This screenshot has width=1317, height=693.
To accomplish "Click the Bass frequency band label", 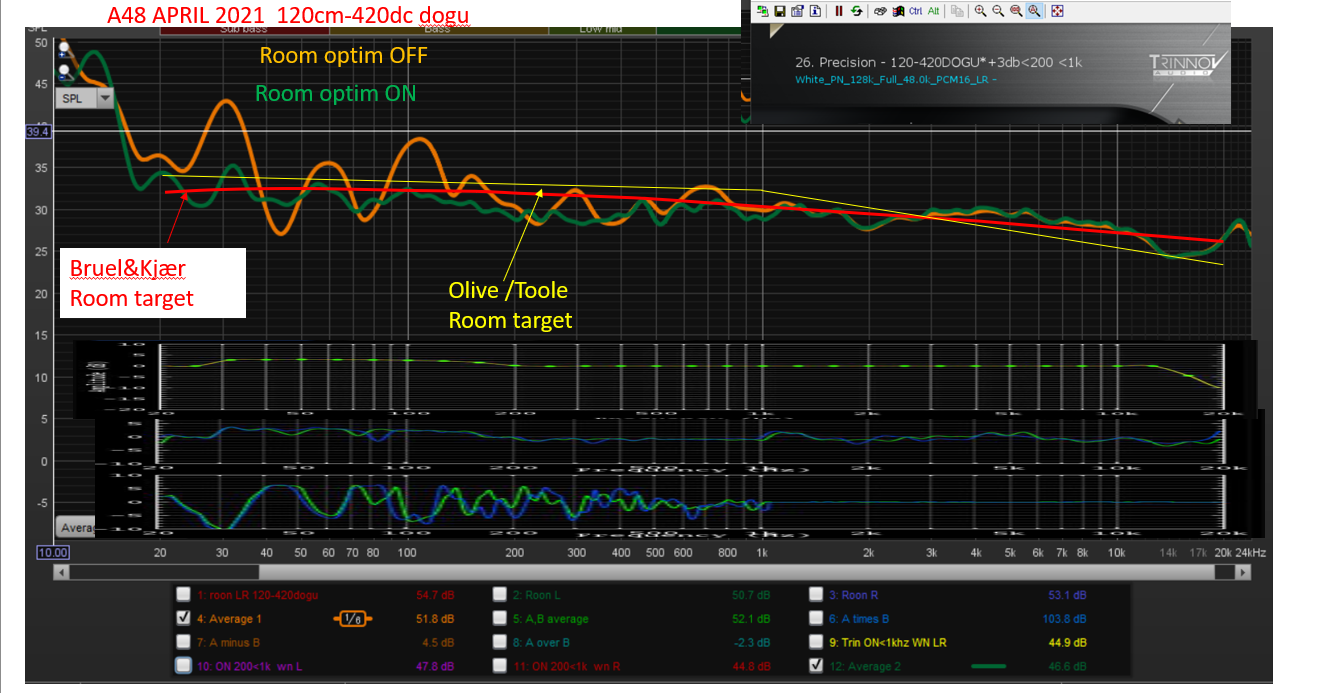I will [437, 30].
